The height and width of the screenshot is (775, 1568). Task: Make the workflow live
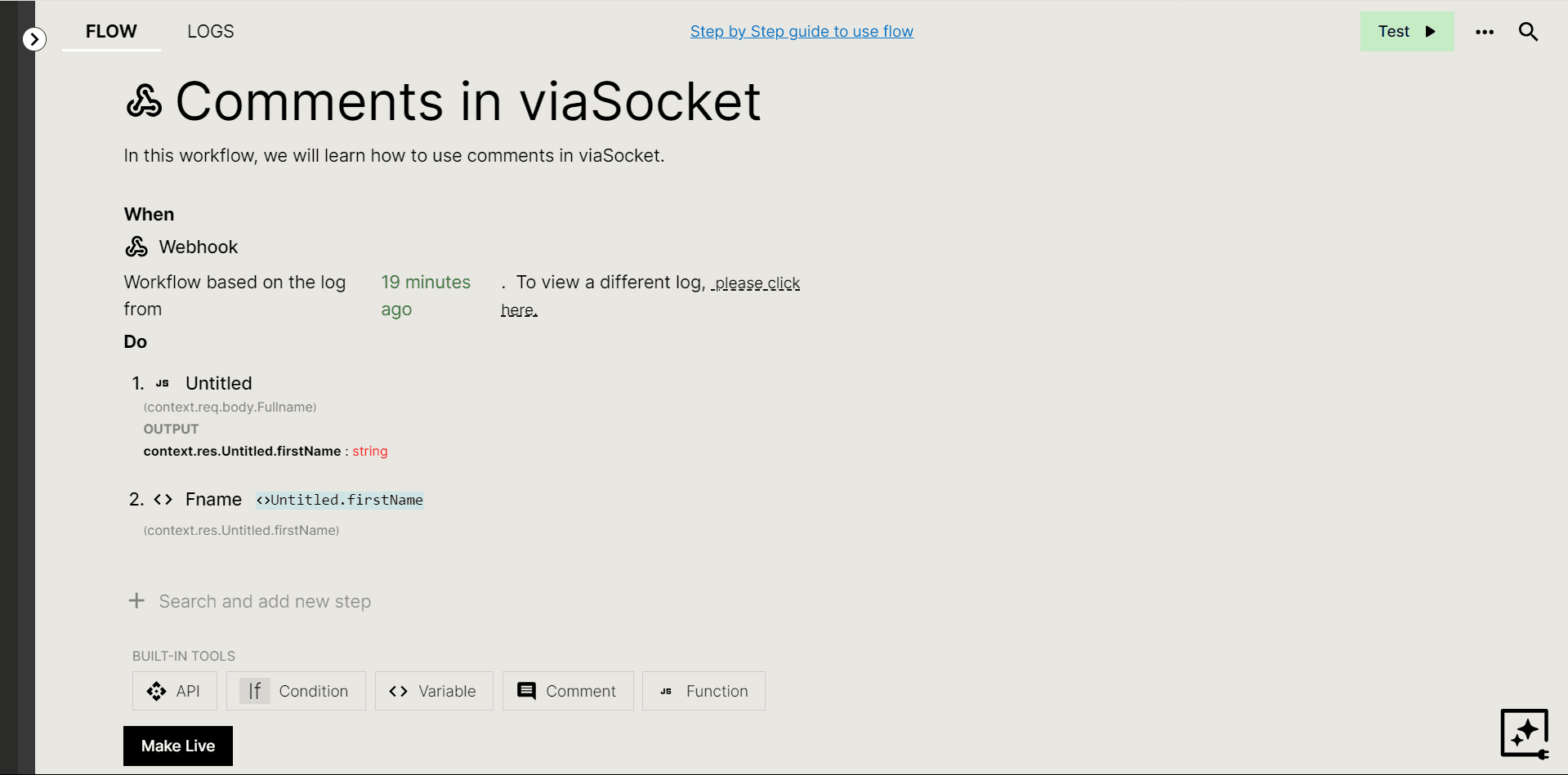pyautogui.click(x=178, y=746)
